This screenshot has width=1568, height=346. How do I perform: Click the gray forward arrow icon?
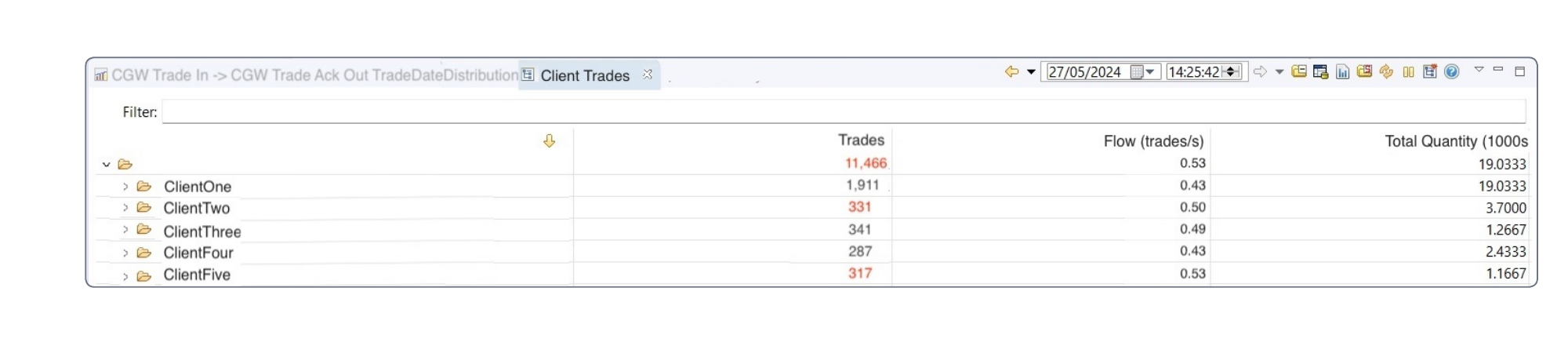(1260, 71)
